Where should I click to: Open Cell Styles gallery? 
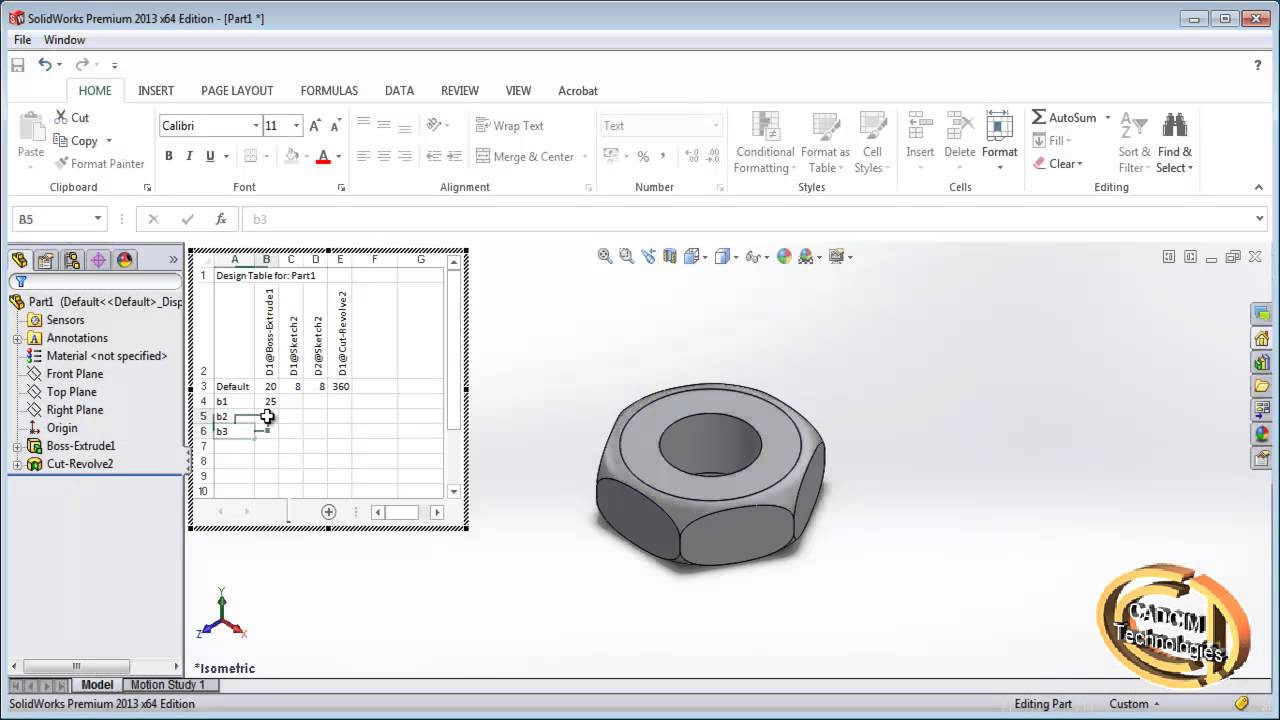(x=872, y=143)
